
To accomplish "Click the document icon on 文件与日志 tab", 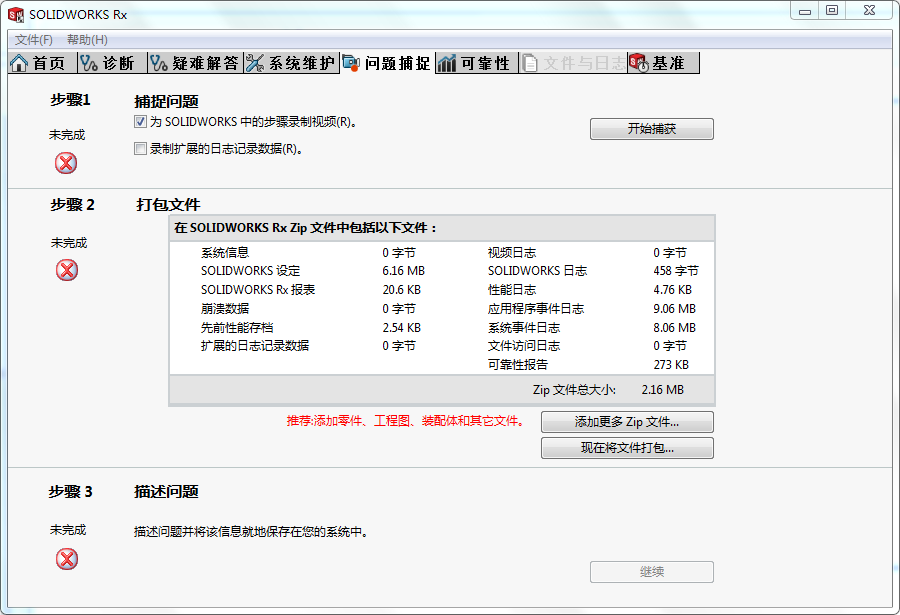I will pyautogui.click(x=530, y=63).
